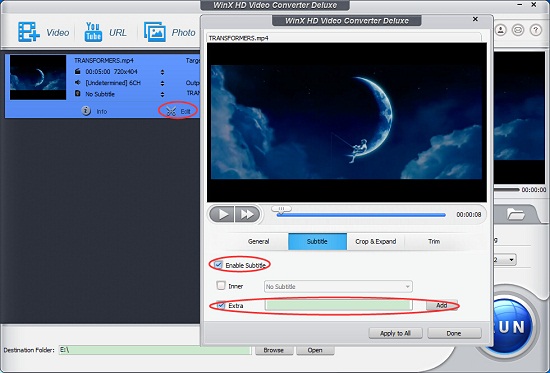Expand the No Subtitle inner dropdown
The width and height of the screenshot is (550, 373).
click(x=338, y=286)
